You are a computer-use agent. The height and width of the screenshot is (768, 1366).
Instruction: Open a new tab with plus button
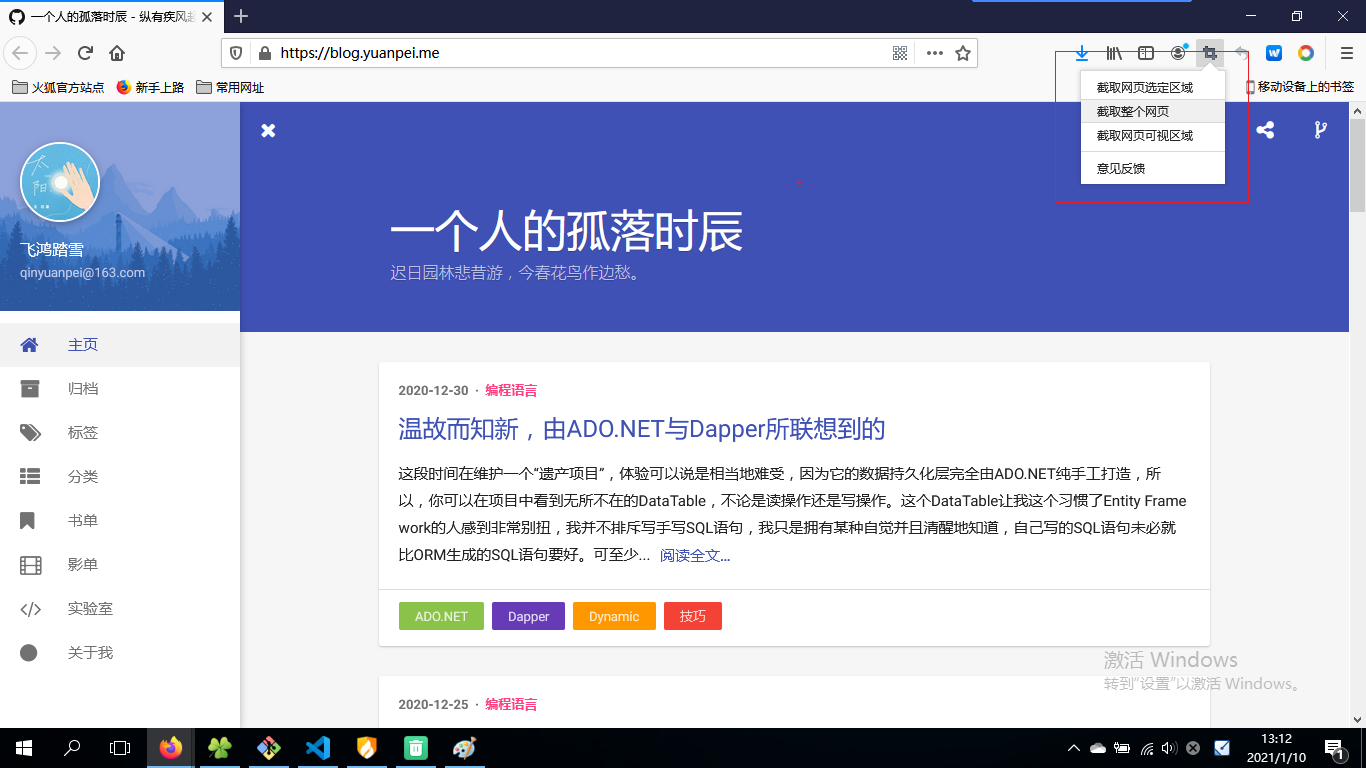[x=241, y=16]
